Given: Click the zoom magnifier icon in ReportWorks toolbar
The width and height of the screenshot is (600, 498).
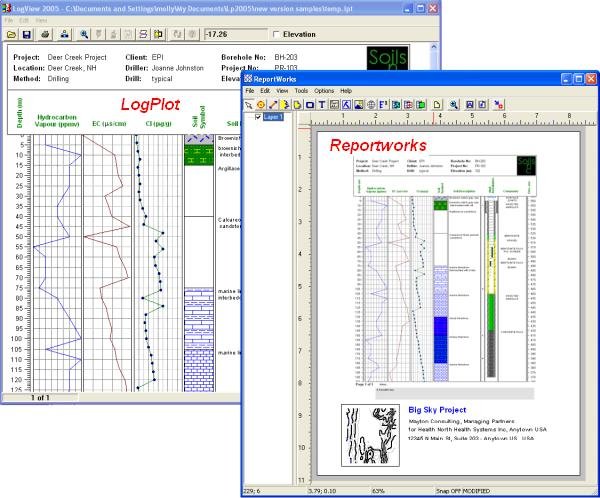Looking at the screenshot, I should pyautogui.click(x=454, y=104).
